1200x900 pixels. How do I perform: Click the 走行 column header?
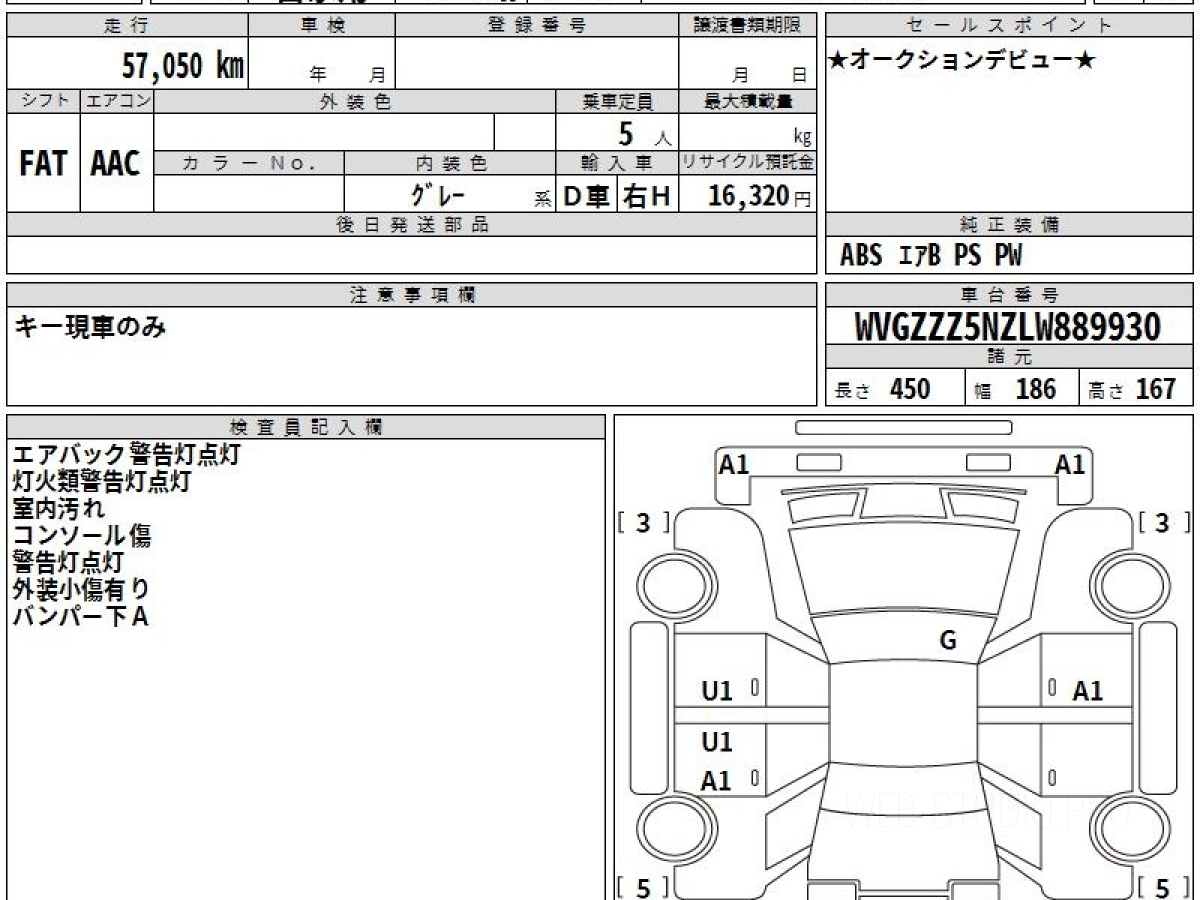point(127,26)
